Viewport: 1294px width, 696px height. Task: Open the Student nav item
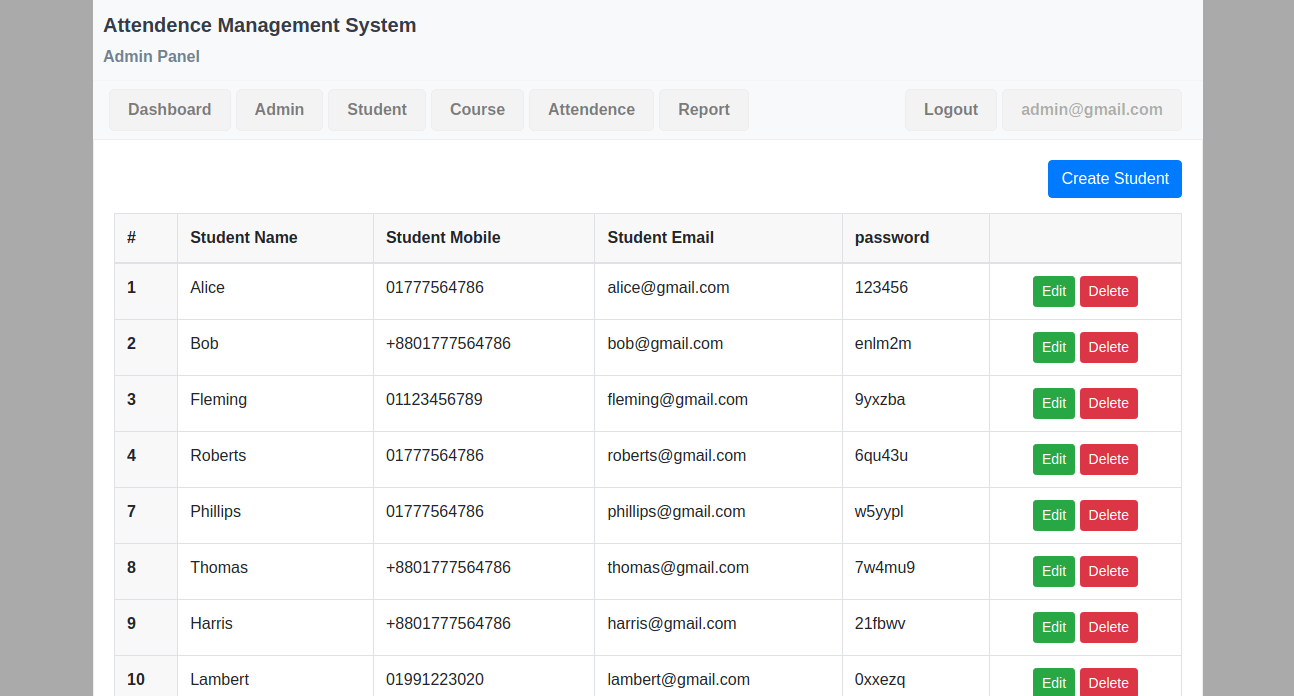tap(377, 110)
